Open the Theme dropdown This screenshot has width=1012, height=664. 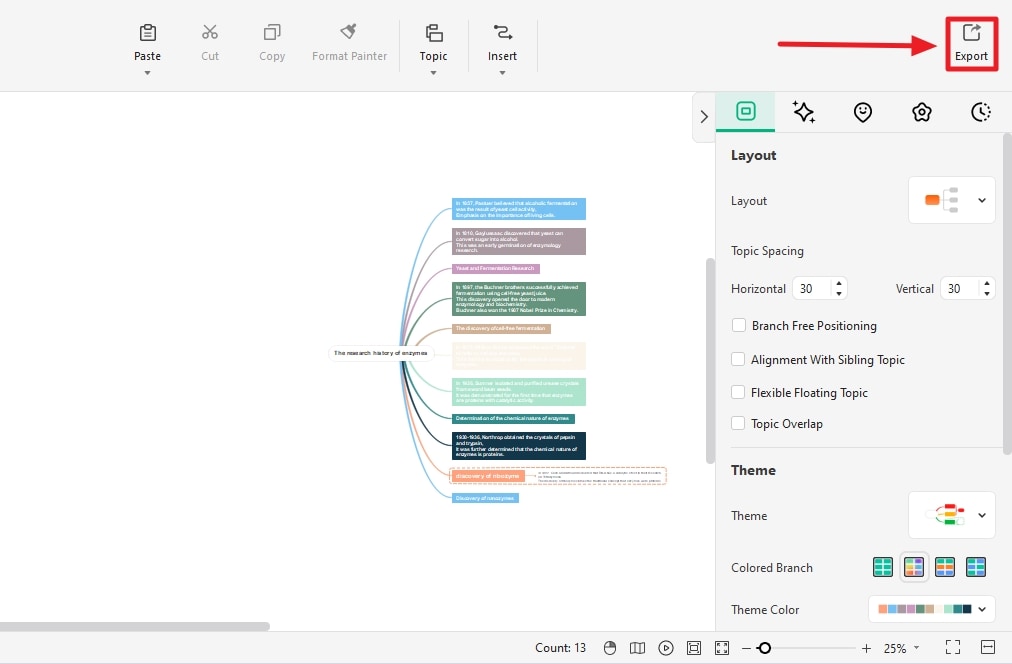click(x=951, y=515)
